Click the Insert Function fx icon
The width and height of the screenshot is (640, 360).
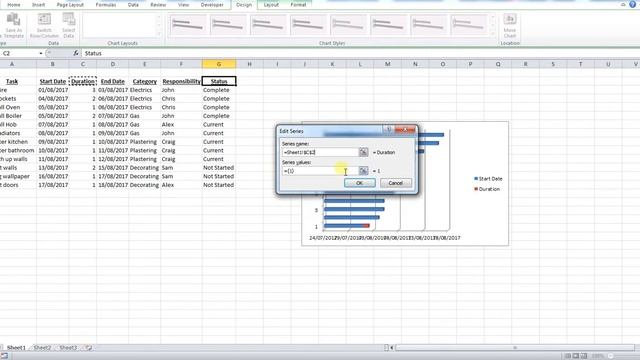coord(76,53)
